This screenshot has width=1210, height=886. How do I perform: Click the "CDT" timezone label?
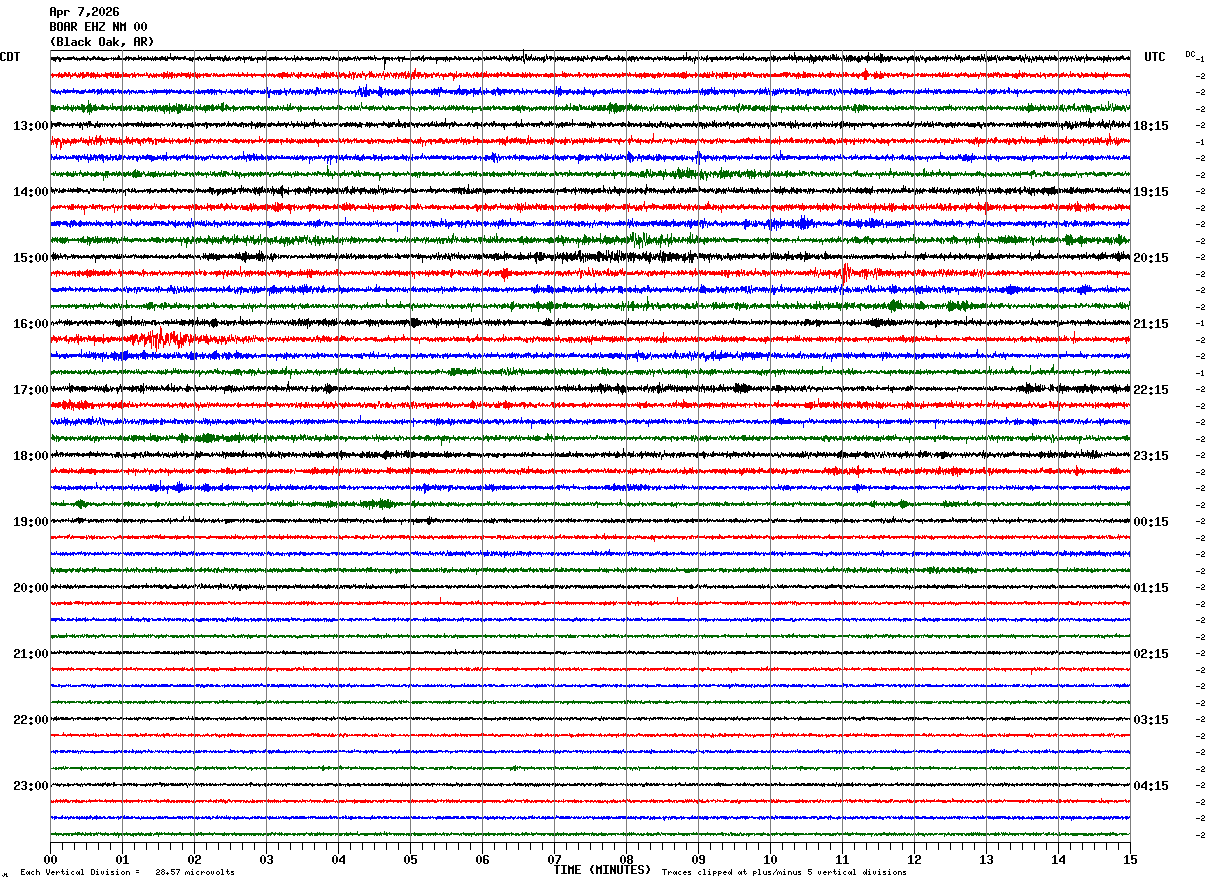click(10, 57)
